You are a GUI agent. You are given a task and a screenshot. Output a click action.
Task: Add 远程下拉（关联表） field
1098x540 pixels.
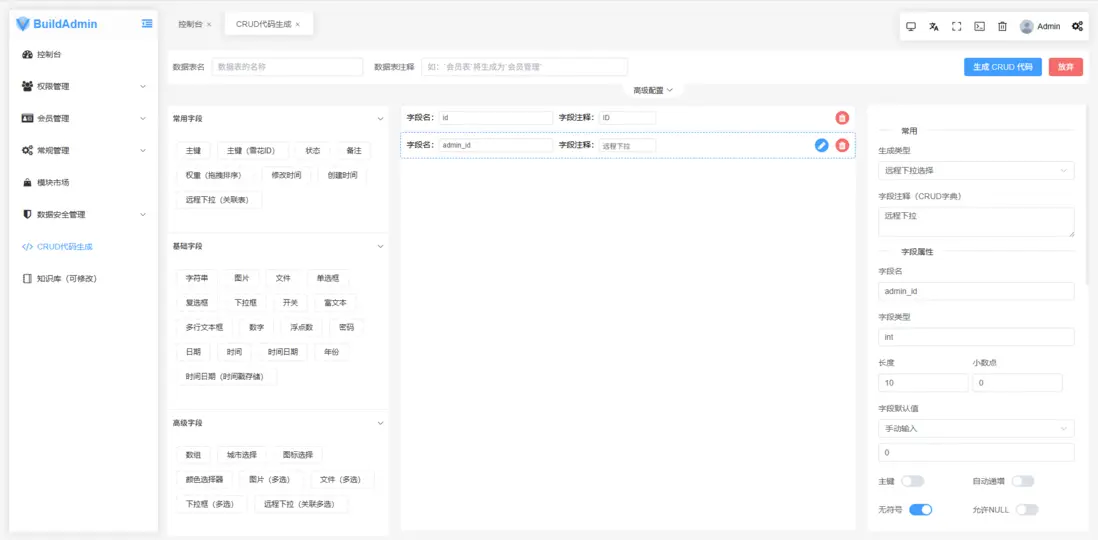(x=219, y=200)
